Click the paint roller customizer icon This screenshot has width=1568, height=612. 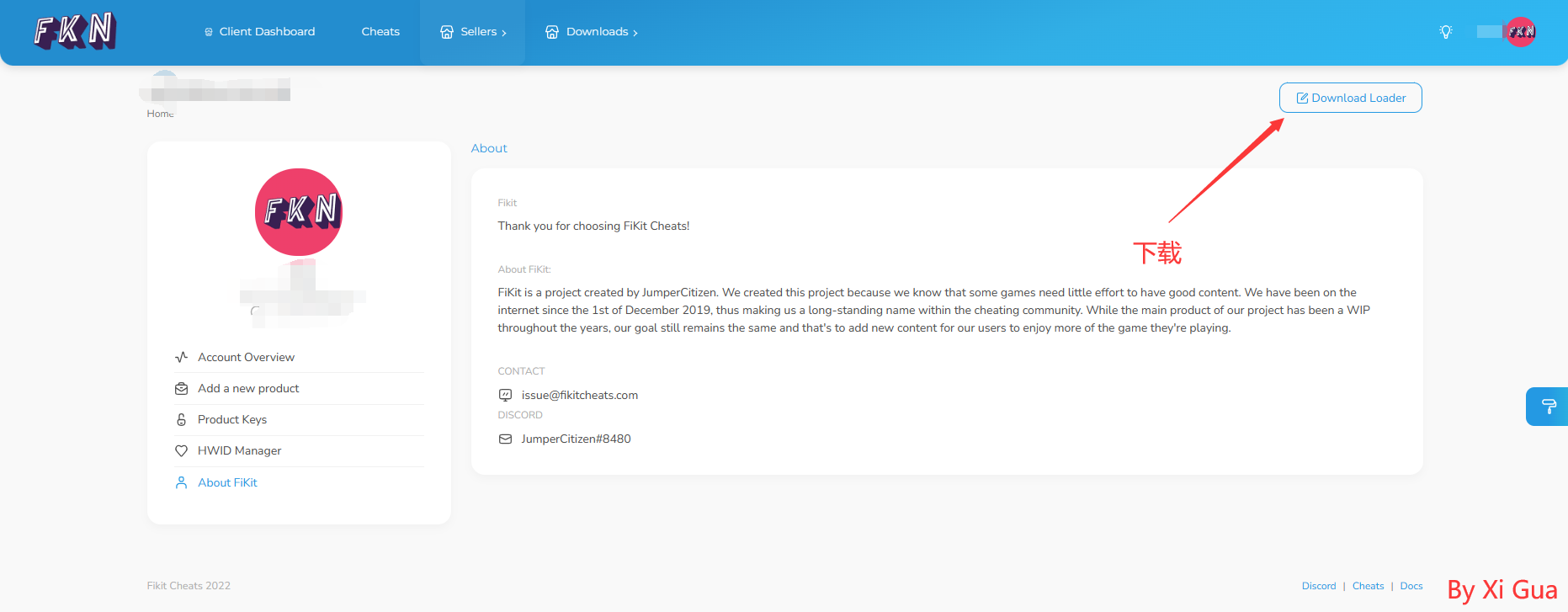[x=1548, y=407]
